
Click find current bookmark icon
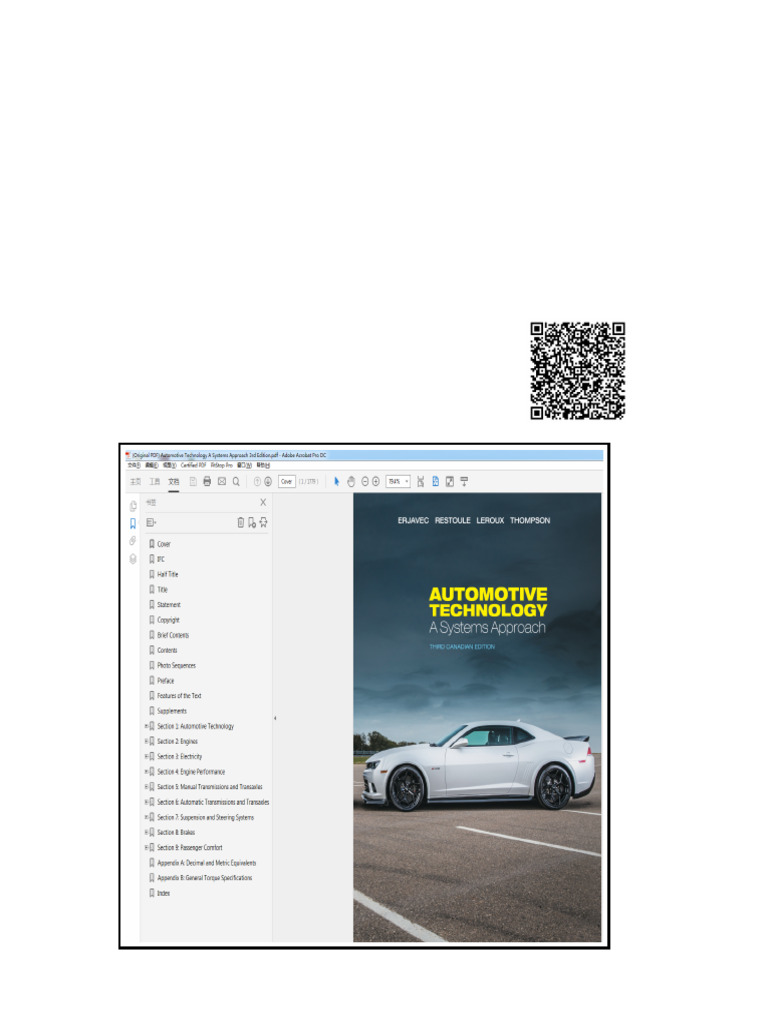263,522
